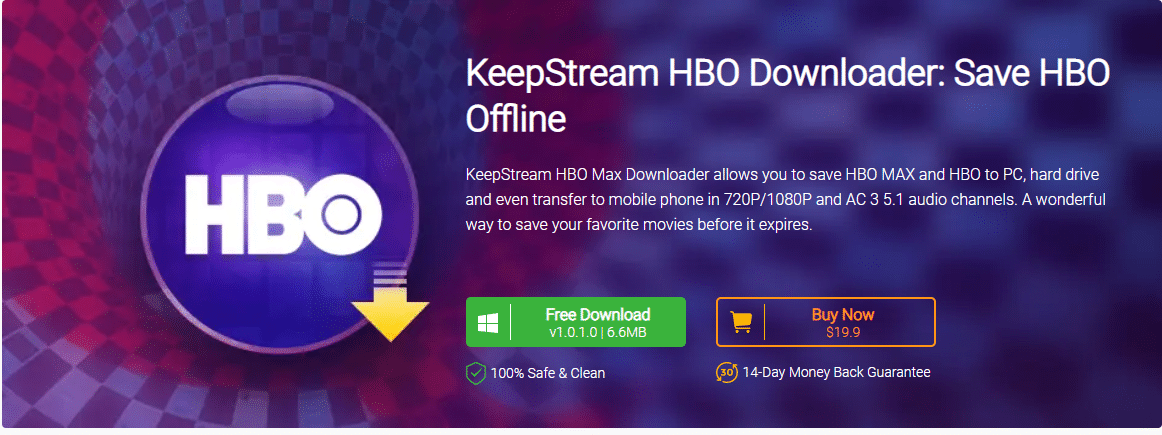
Task: Click the shopping cart icon
Action: point(740,322)
